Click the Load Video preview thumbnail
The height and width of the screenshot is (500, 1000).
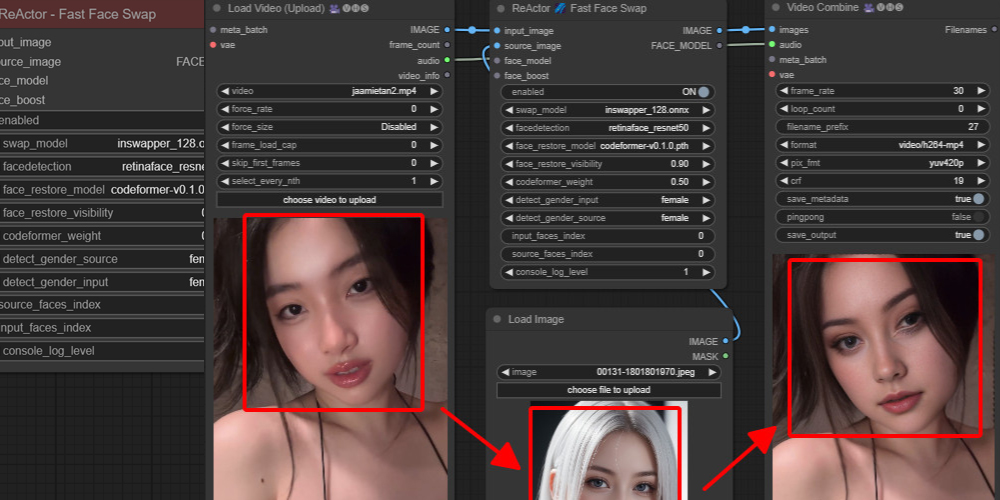[x=330, y=359]
